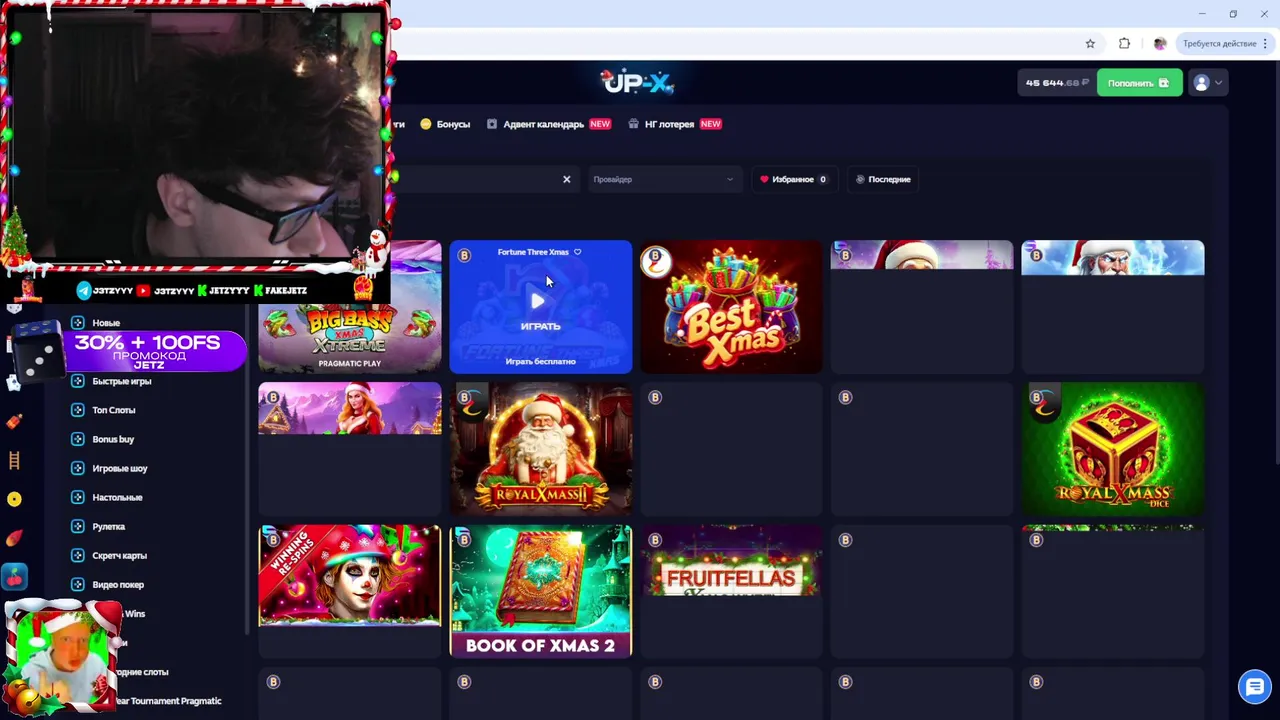Bookmark this page with the star icon

click(1090, 43)
